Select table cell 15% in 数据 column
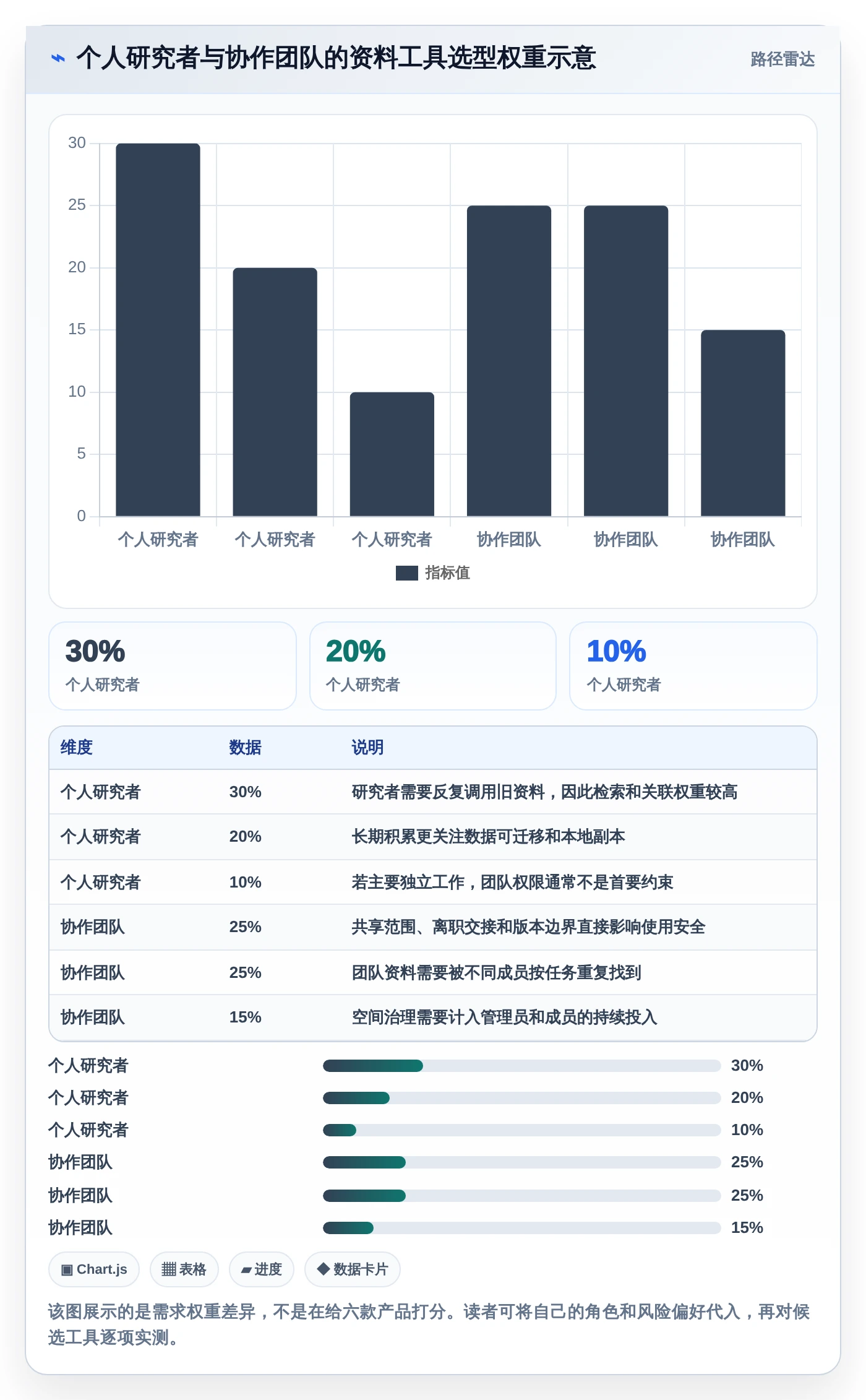The width and height of the screenshot is (866, 1400). (x=245, y=1018)
